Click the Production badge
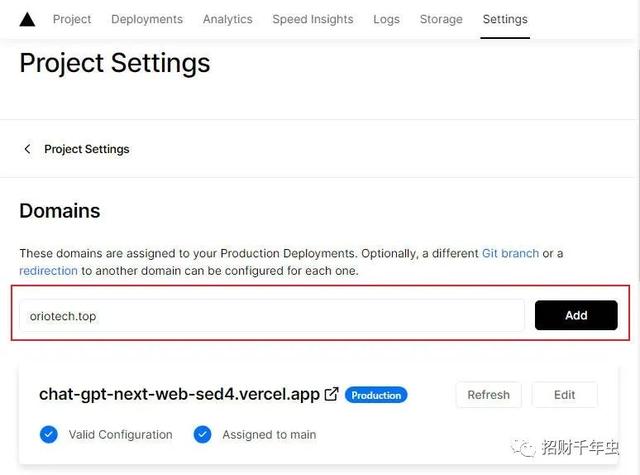The width and height of the screenshot is (640, 475). tap(376, 395)
